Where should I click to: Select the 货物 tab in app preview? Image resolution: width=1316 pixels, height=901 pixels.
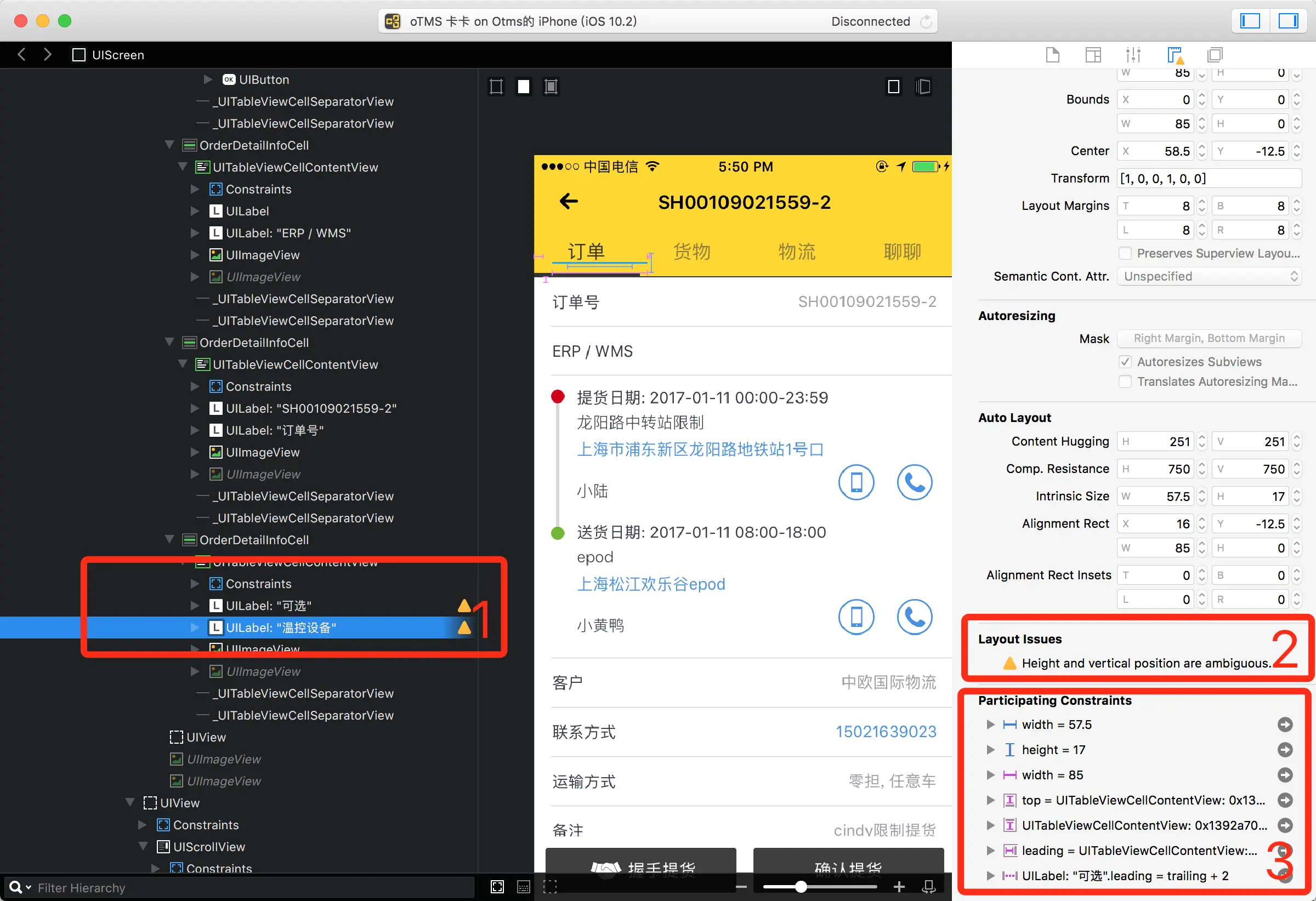tap(691, 252)
